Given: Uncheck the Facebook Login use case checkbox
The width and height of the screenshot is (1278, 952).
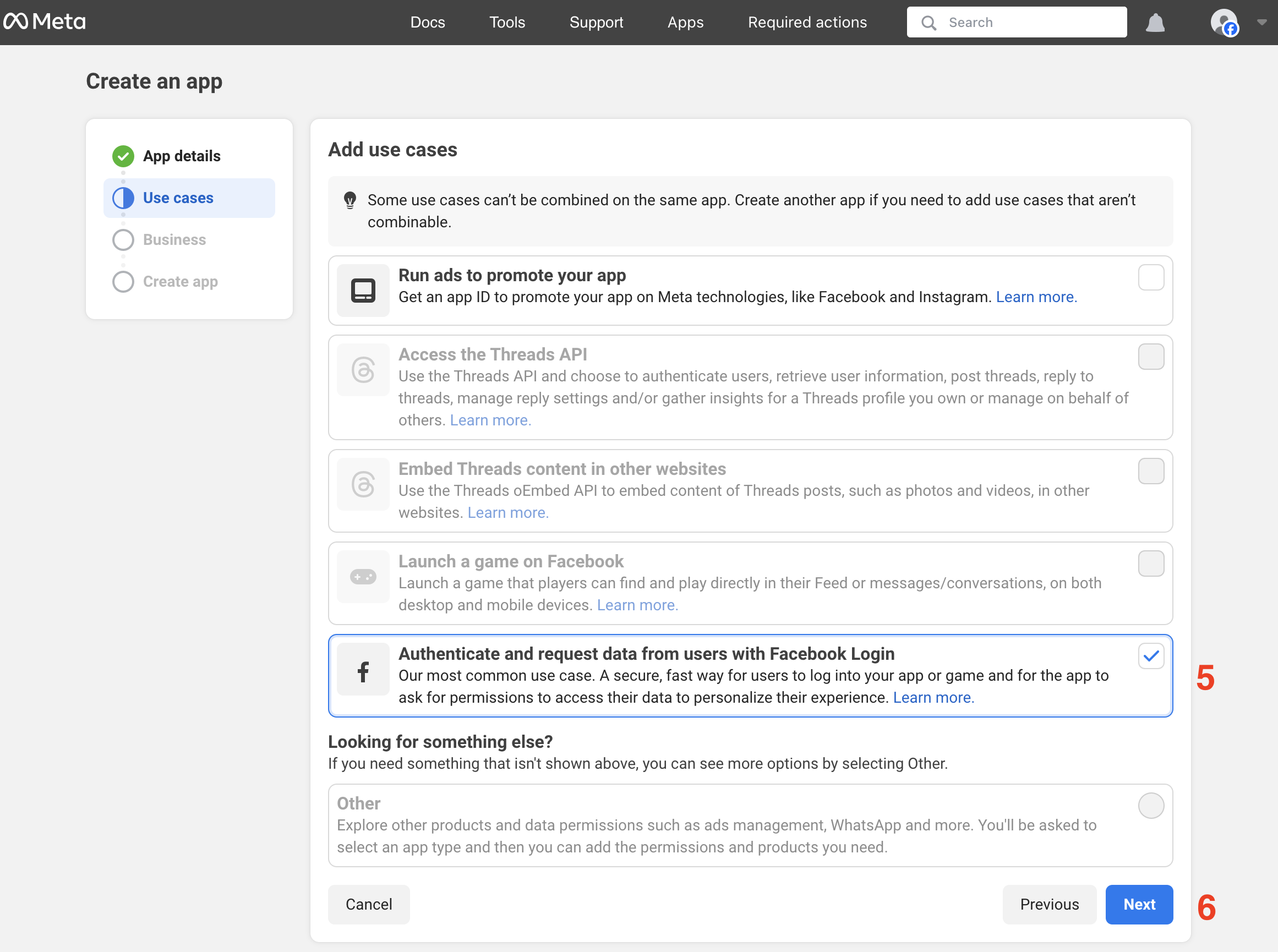Looking at the screenshot, I should [x=1151, y=656].
